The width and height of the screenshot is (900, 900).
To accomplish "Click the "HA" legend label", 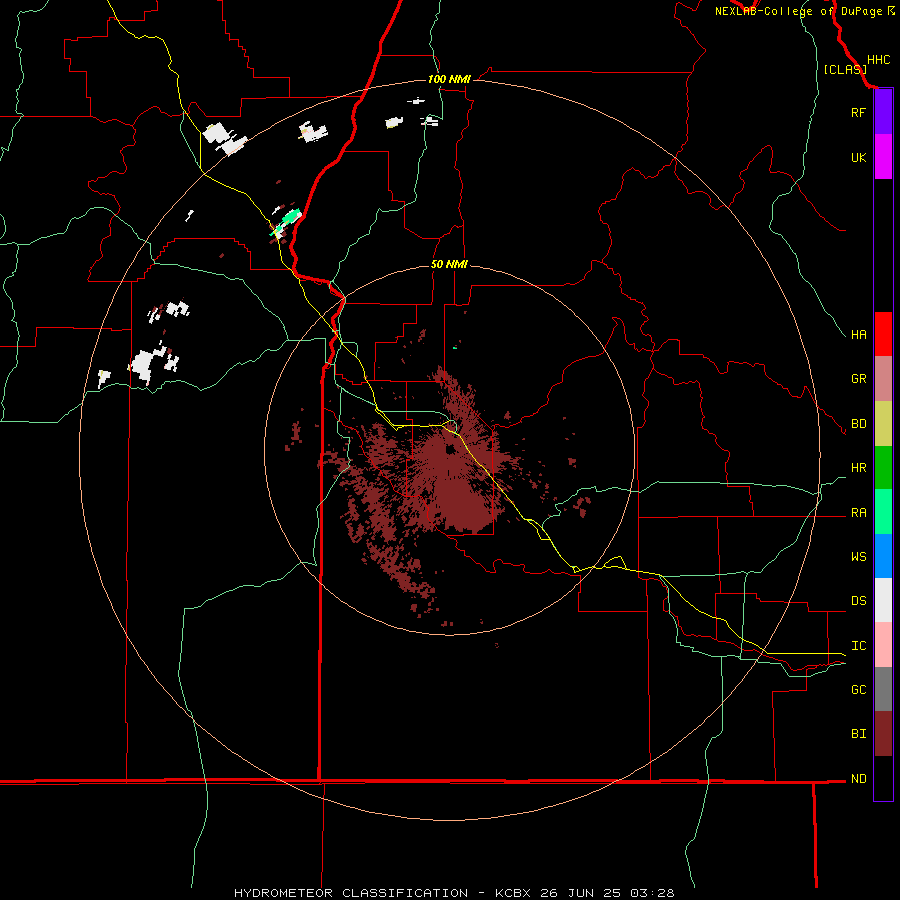I will pos(858,334).
